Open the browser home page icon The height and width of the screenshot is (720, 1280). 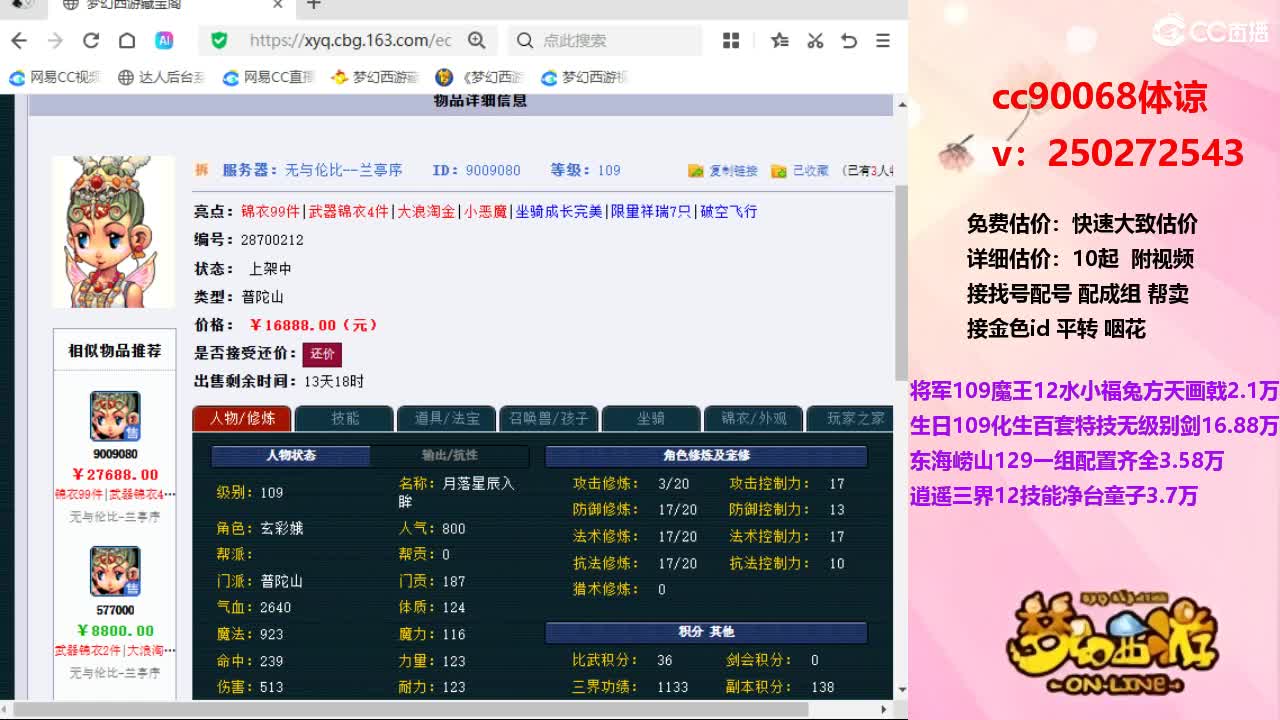127,40
